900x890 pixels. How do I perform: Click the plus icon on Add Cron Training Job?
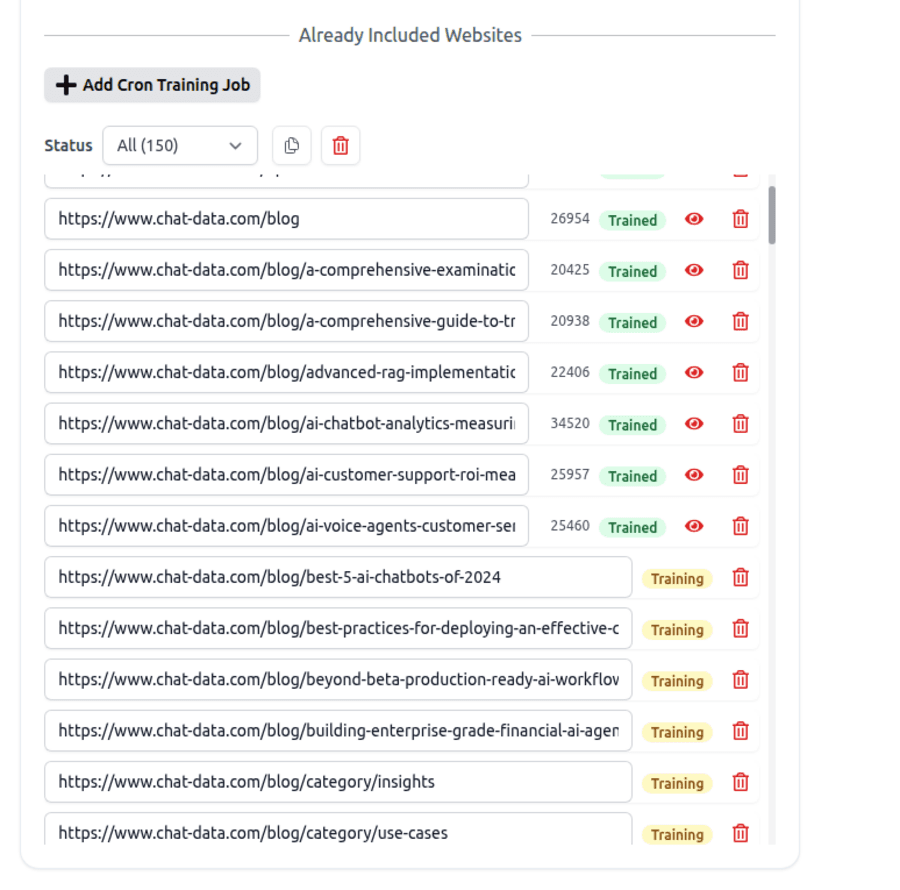pyautogui.click(x=66, y=85)
